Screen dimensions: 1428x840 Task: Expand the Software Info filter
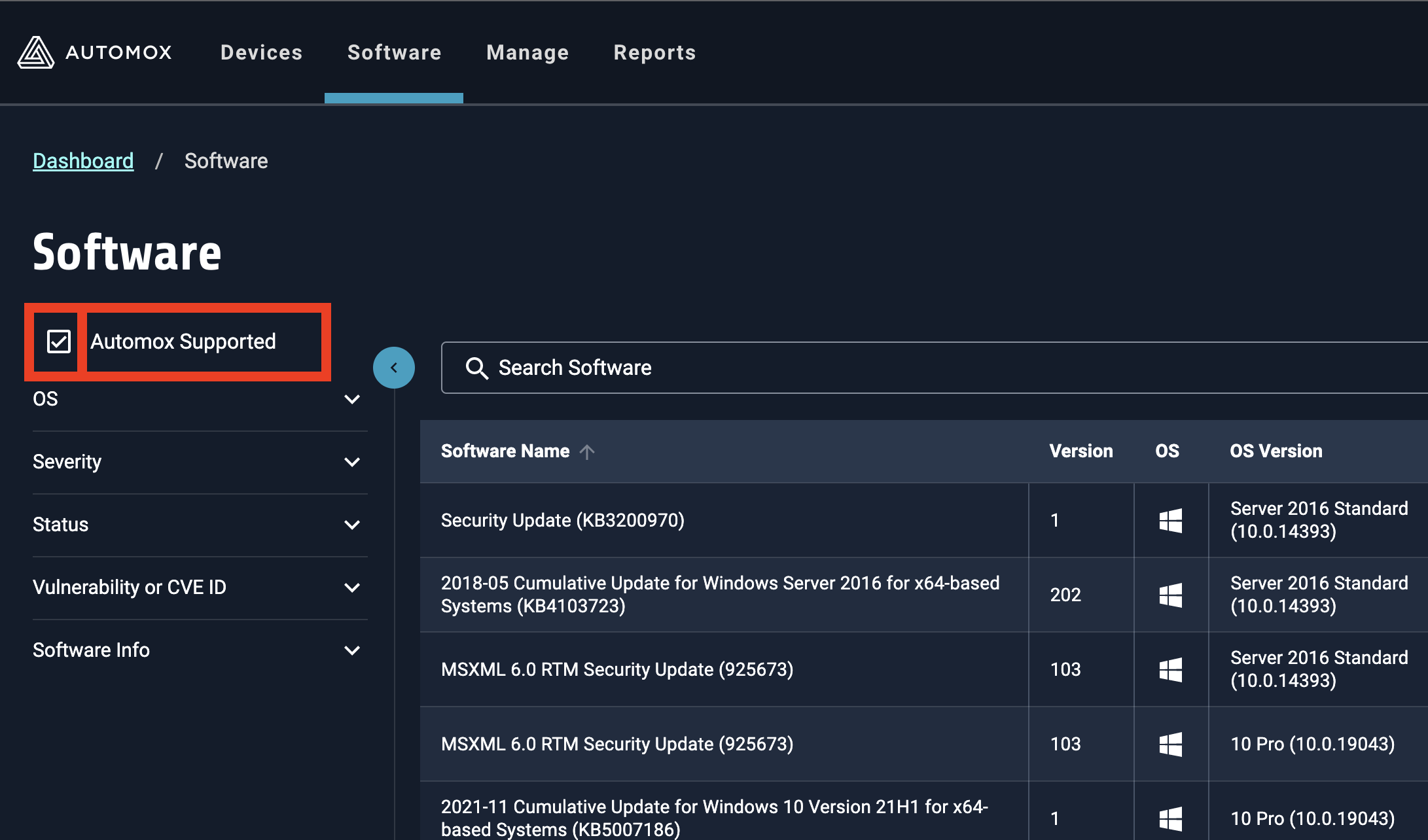click(200, 650)
